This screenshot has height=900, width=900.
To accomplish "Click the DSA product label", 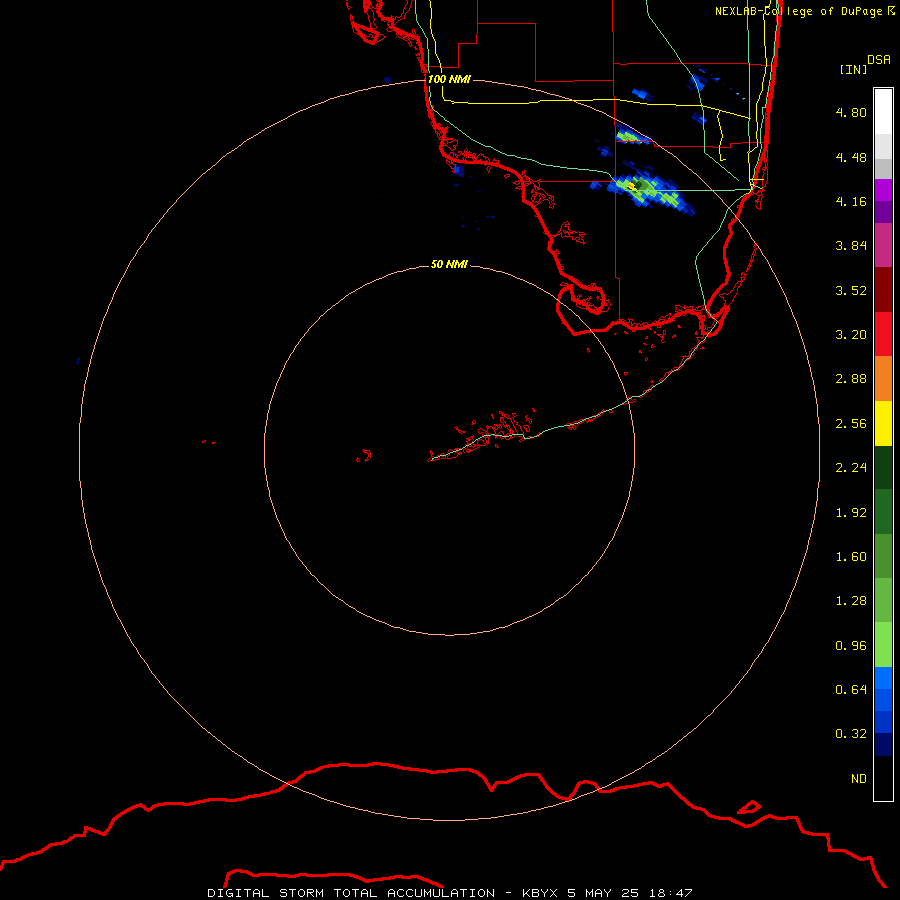I will (x=879, y=60).
